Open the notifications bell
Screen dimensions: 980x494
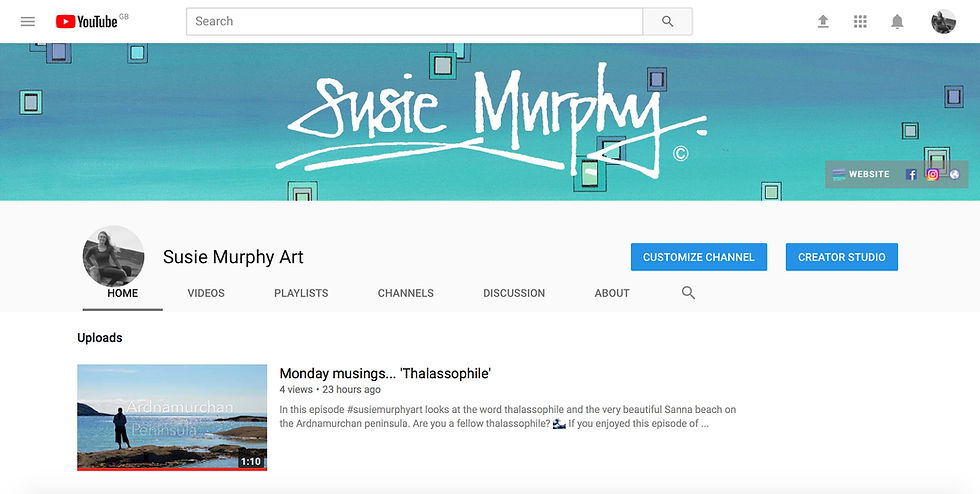tap(897, 21)
